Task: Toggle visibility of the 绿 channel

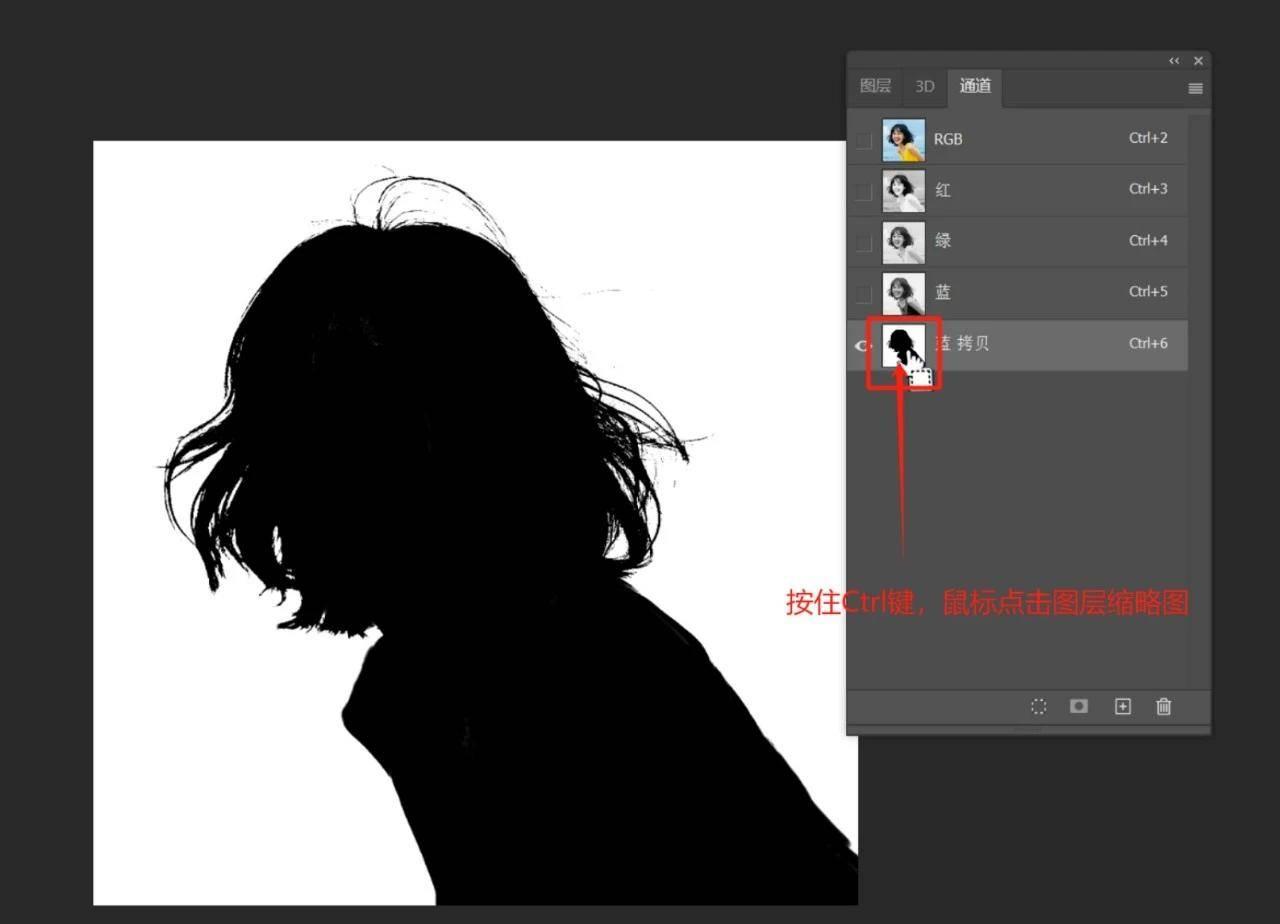Action: click(x=863, y=242)
